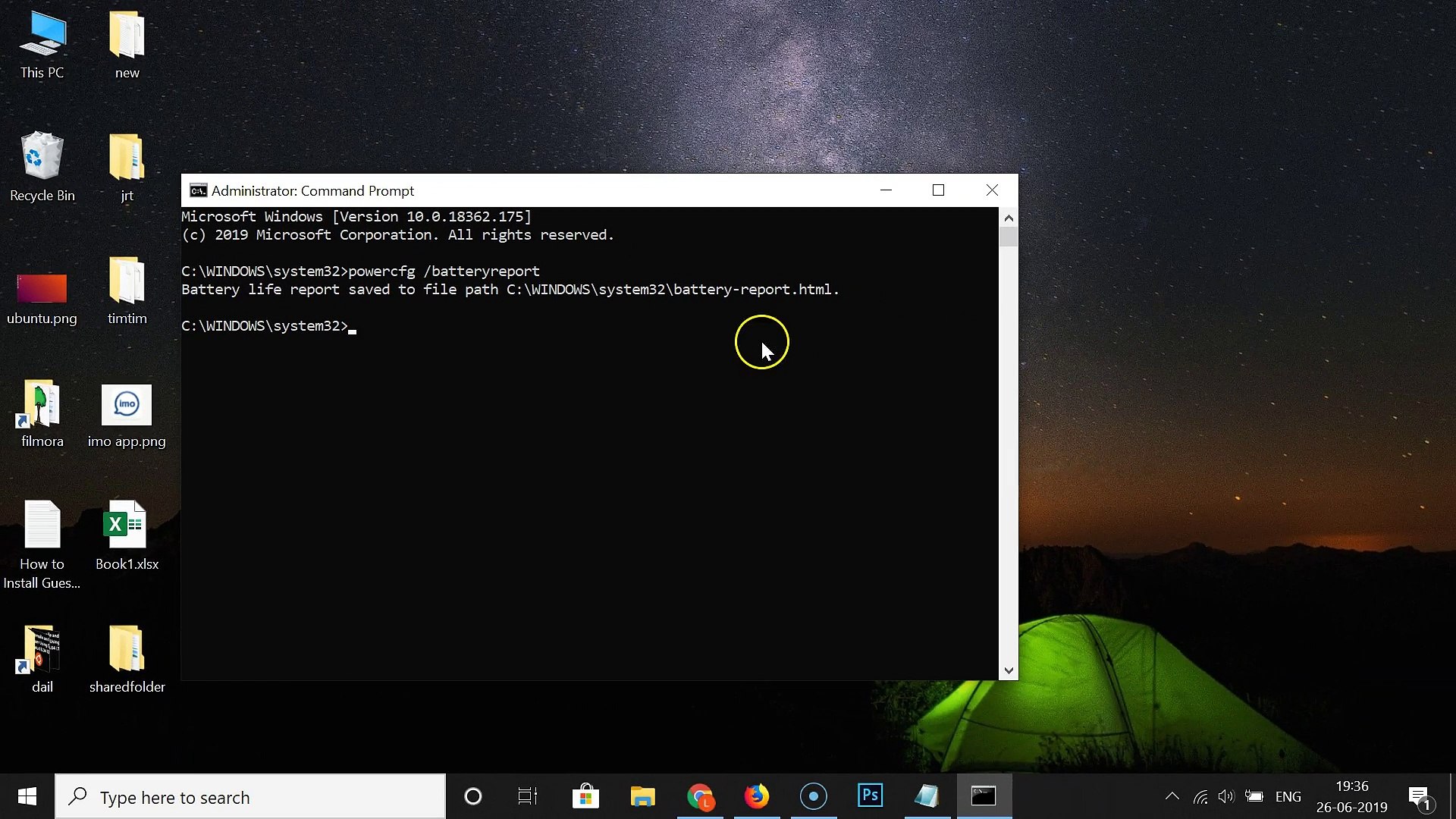Select dail shortcut icon
This screenshot has width=1456, height=819.
point(42,660)
